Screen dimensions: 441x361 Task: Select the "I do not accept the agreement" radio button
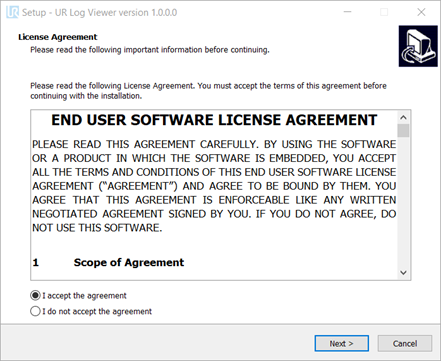(35, 311)
